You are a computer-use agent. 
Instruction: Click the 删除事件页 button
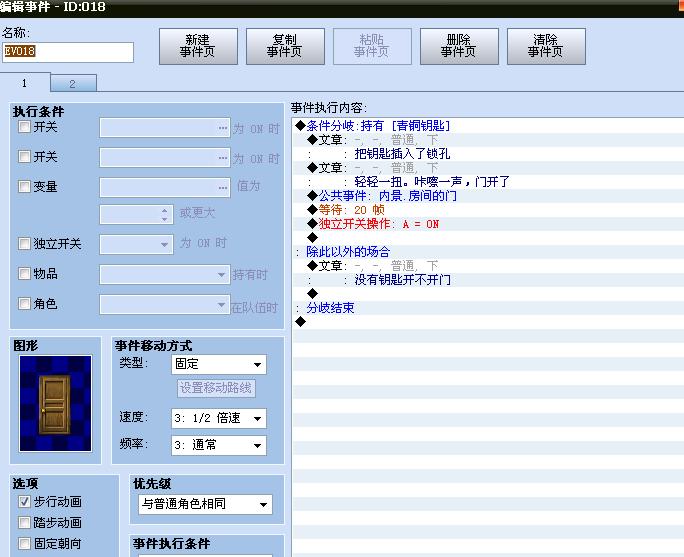point(459,46)
